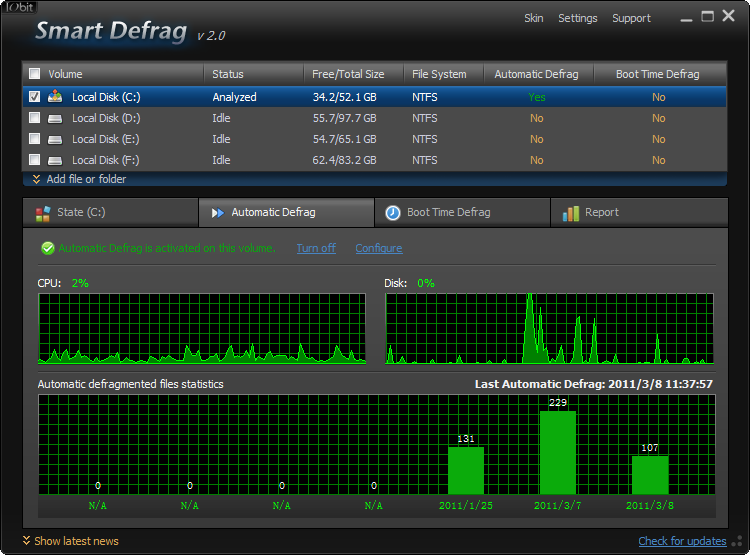Click the Disk usage graph
The image size is (750, 555).
coord(550,329)
